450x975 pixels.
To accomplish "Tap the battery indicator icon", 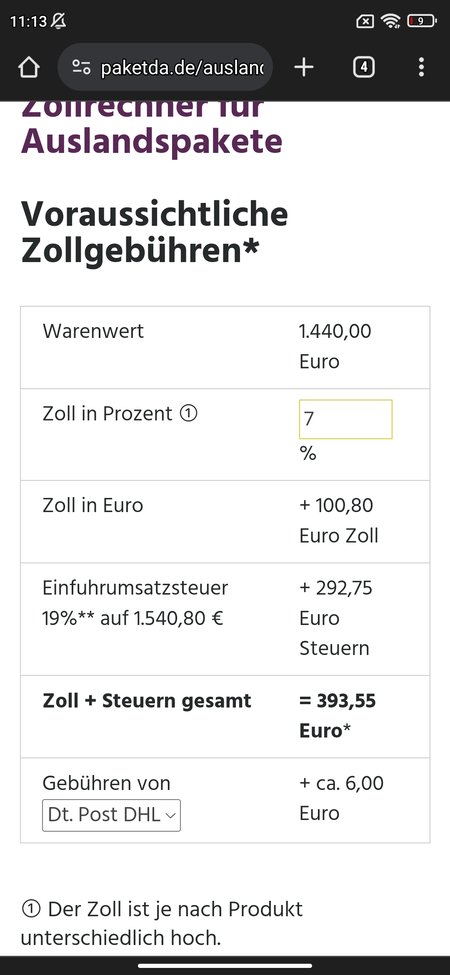I will point(423,21).
